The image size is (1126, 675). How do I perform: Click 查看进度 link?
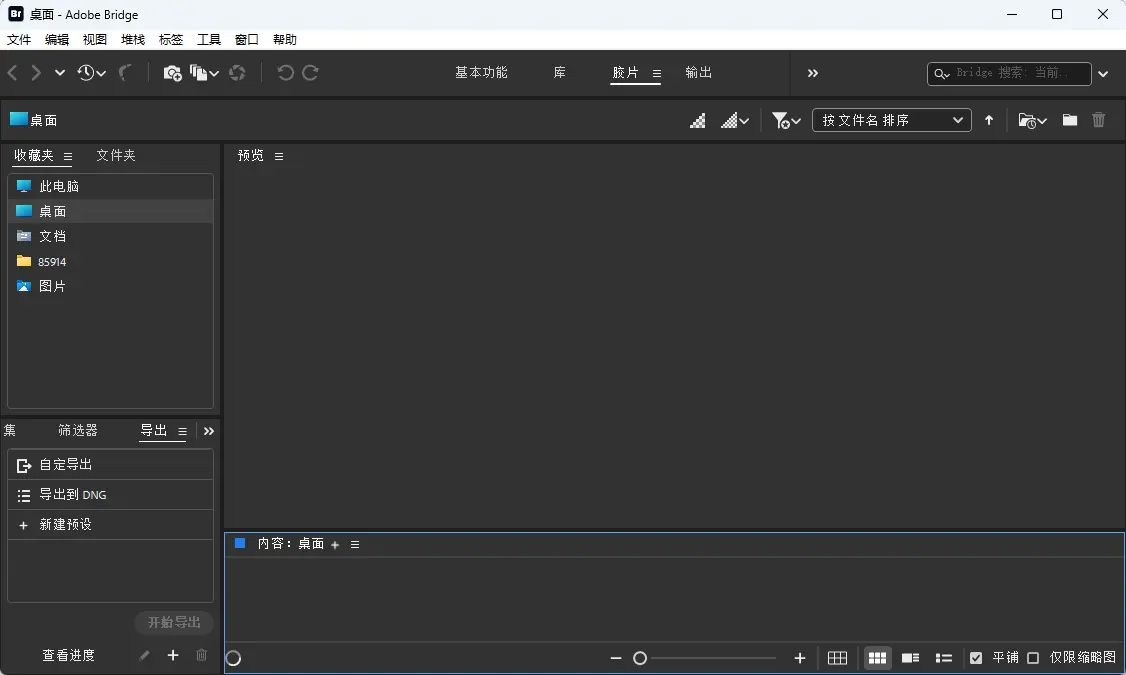pyautogui.click(x=68, y=655)
